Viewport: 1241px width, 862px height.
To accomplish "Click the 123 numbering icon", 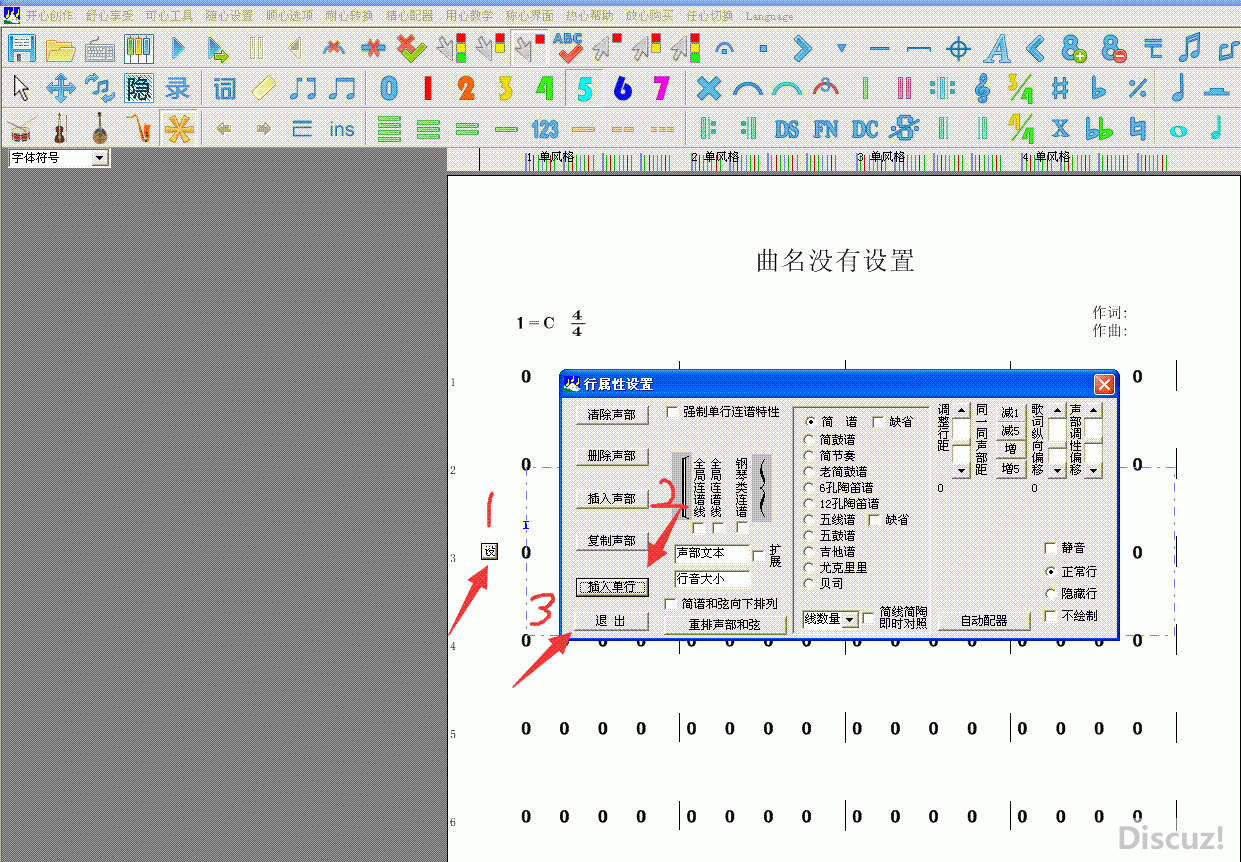I will tap(544, 128).
